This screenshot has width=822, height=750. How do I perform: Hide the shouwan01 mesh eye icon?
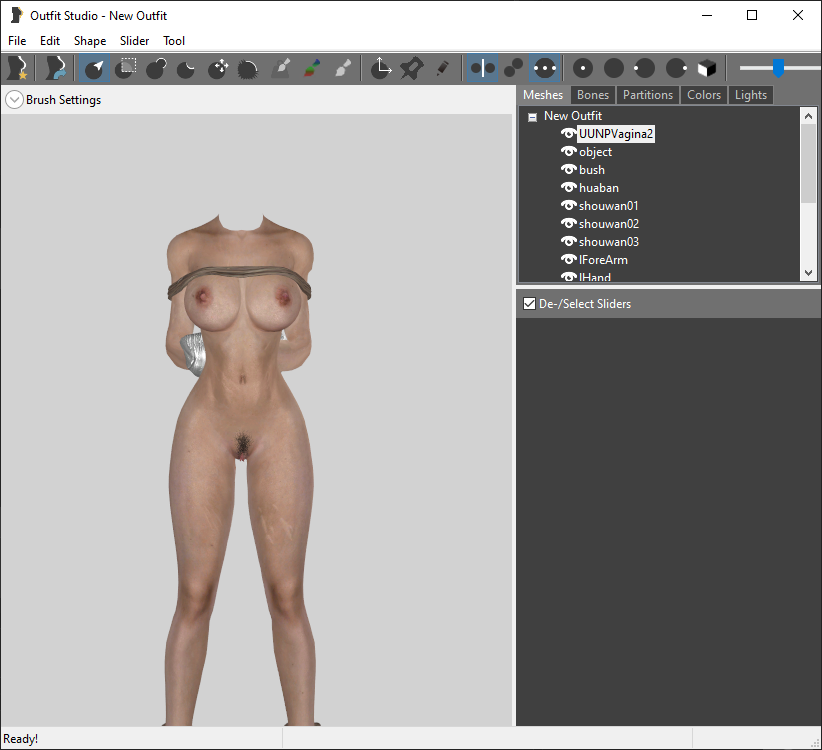tap(569, 205)
